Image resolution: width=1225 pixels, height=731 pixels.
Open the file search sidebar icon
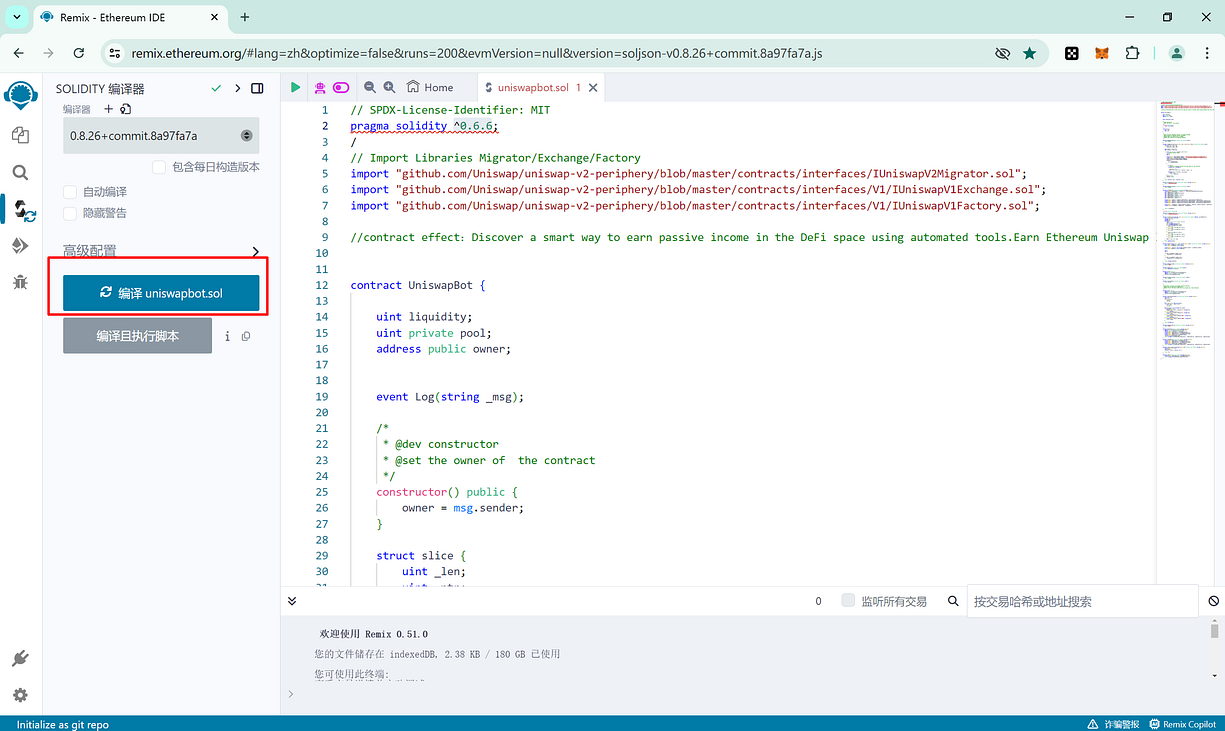pyautogui.click(x=20, y=173)
